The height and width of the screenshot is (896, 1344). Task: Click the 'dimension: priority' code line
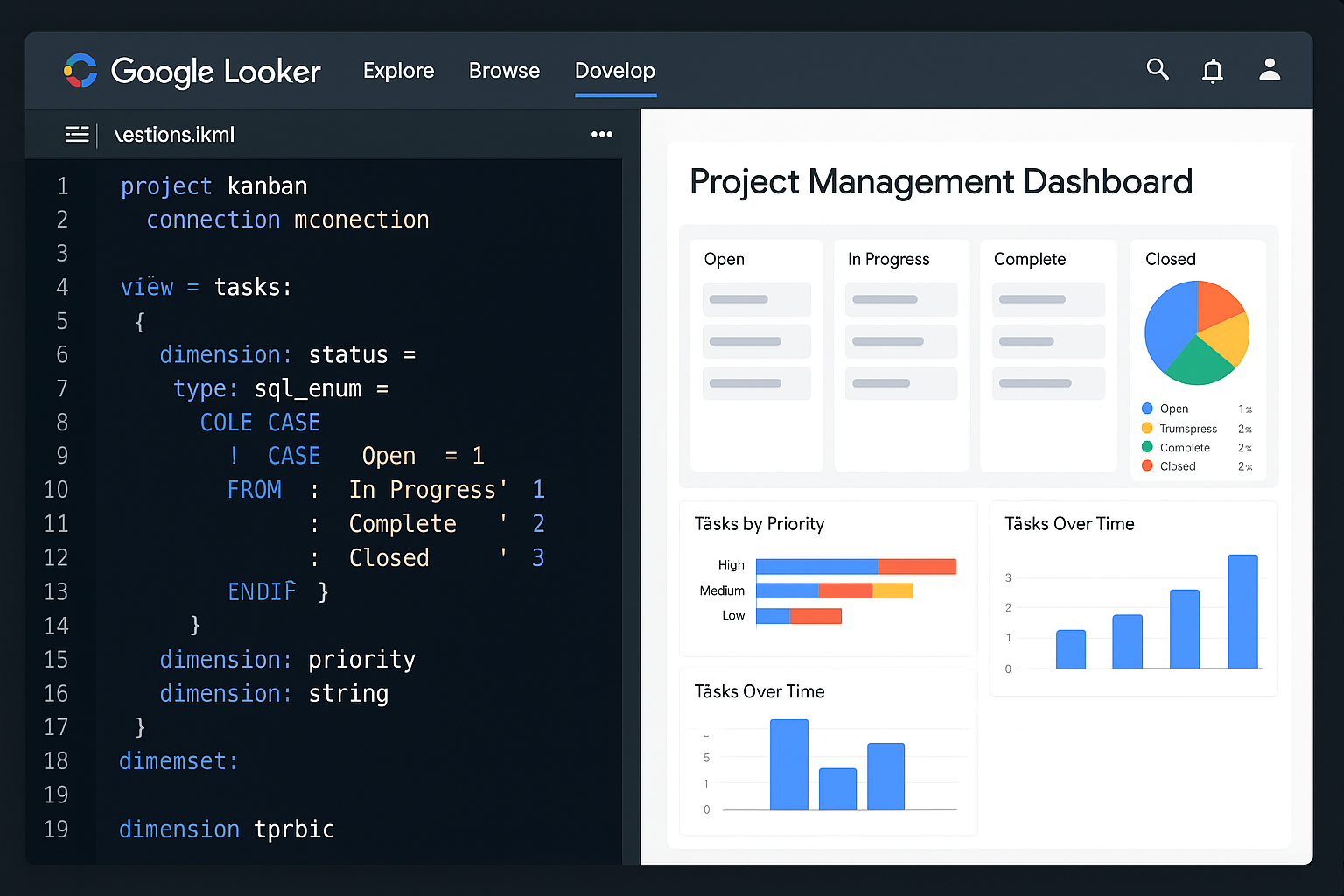tap(288, 660)
